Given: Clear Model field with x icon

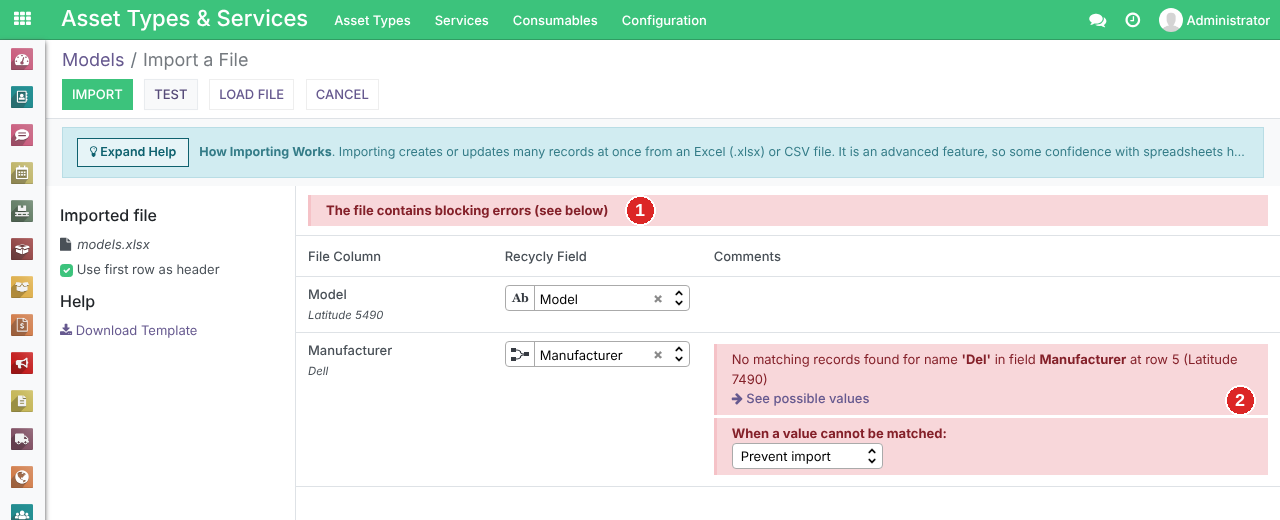Looking at the screenshot, I should click(658, 299).
